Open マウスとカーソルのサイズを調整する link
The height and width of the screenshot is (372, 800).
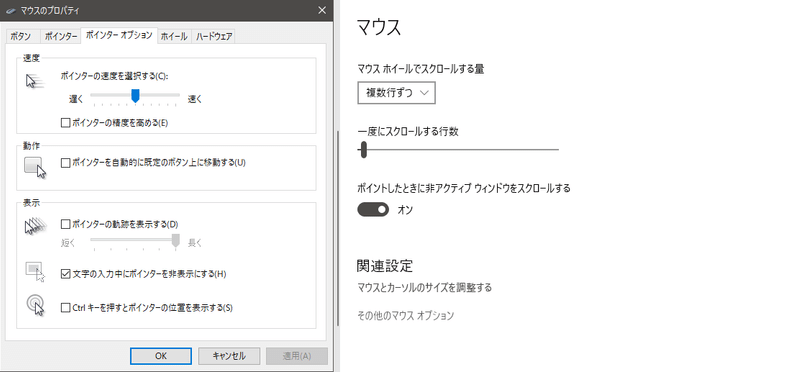tap(424, 288)
